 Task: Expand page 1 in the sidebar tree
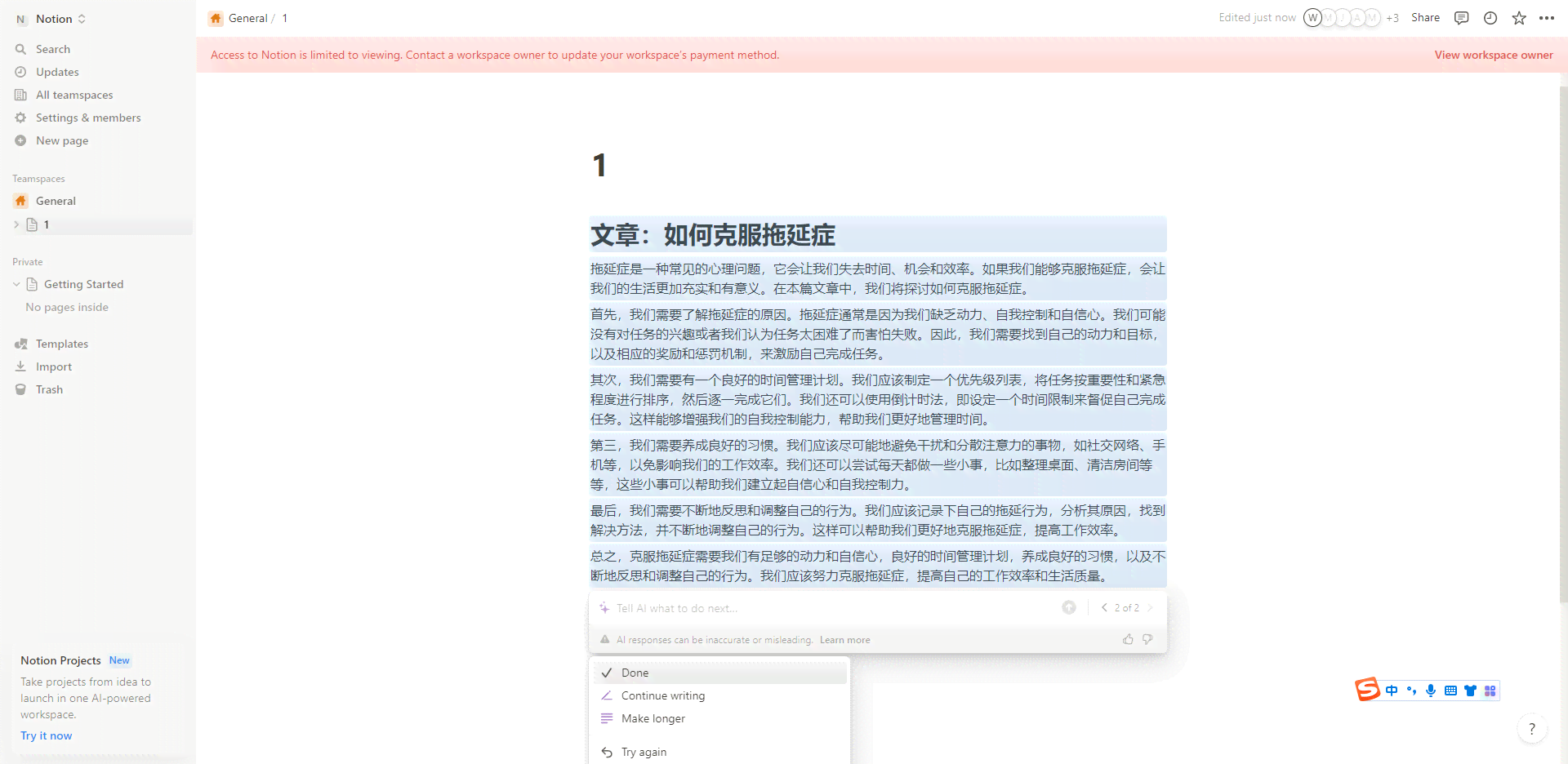tap(16, 224)
